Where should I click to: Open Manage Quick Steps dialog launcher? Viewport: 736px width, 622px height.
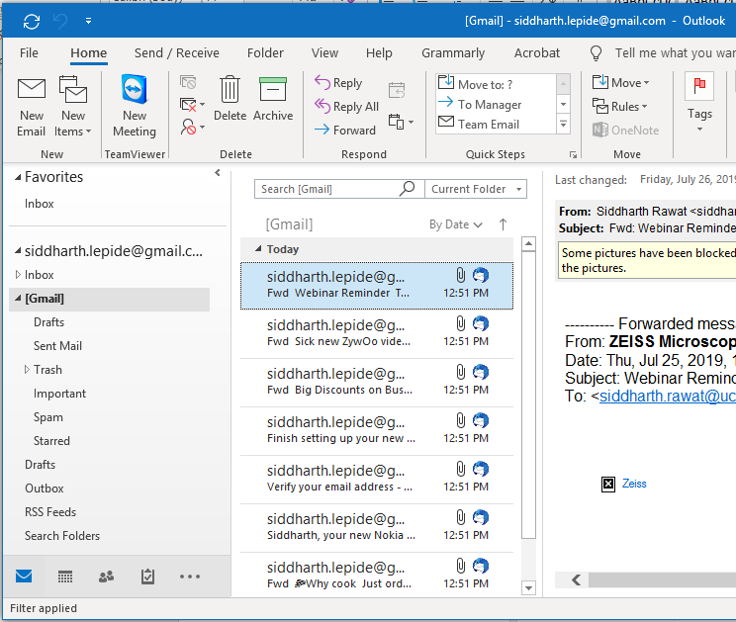click(573, 154)
